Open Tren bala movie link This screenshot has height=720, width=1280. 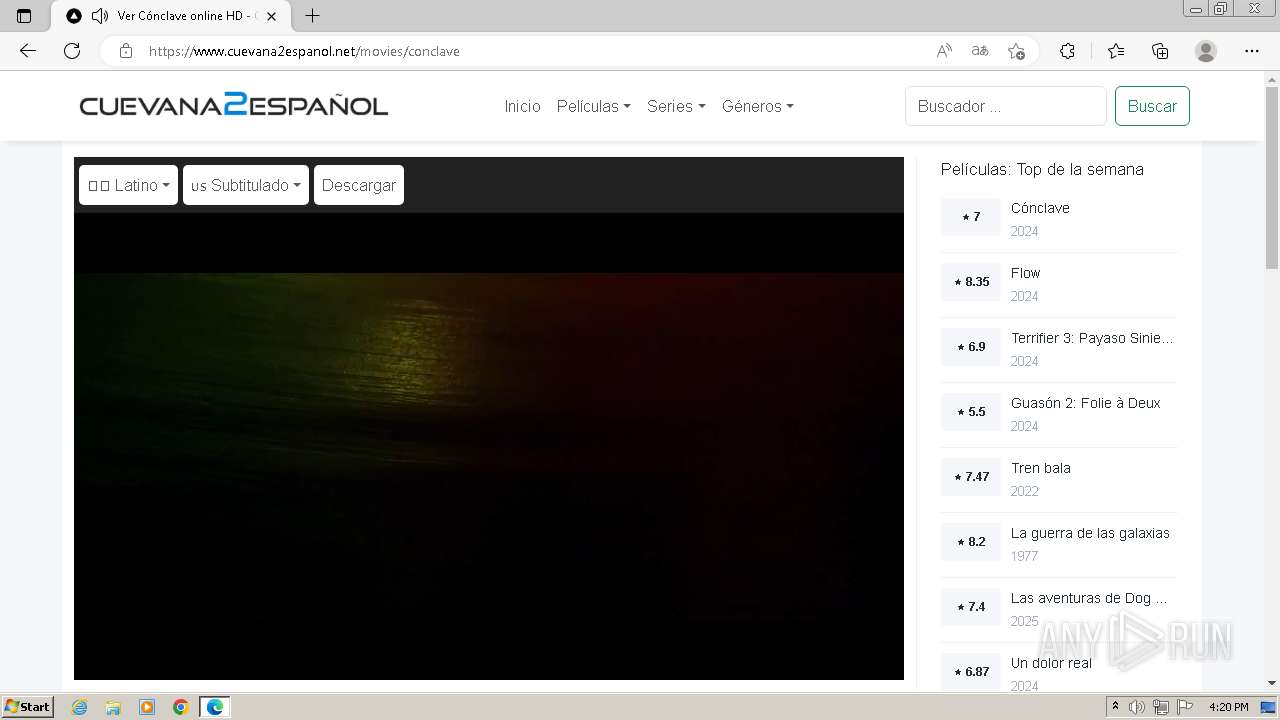1040,468
